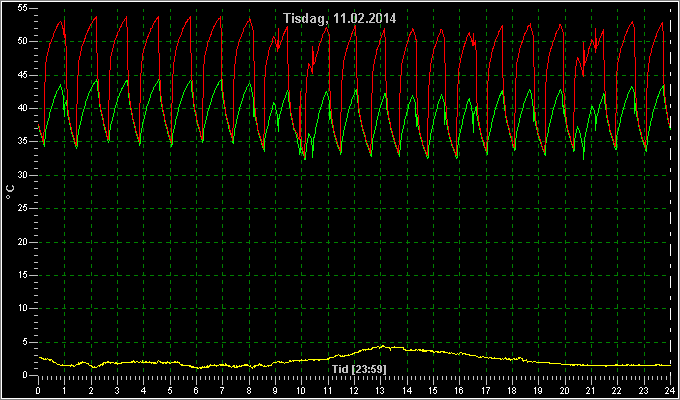Click the yellow curve peak near hour 13

pyautogui.click(x=382, y=346)
